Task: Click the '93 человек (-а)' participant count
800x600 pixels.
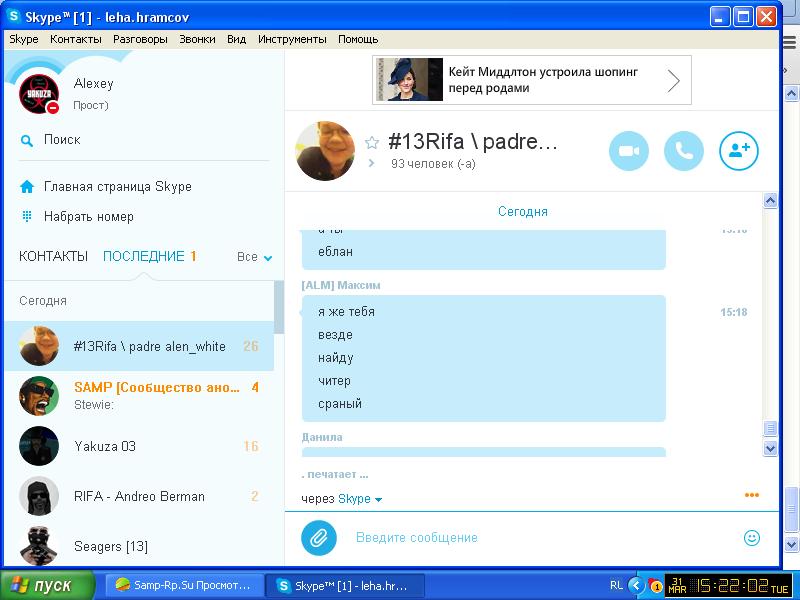Action: 433,164
